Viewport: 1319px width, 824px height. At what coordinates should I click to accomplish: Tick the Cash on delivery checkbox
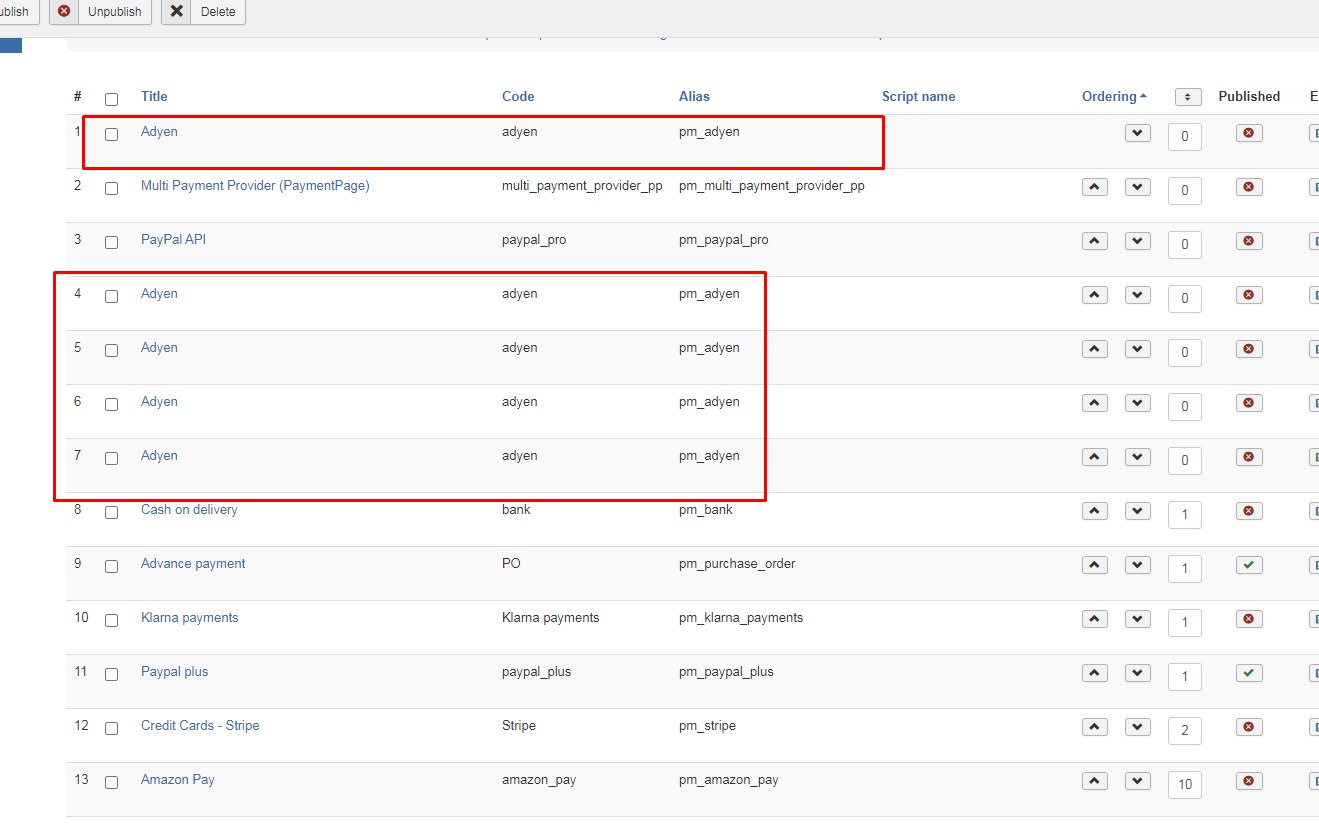point(111,512)
